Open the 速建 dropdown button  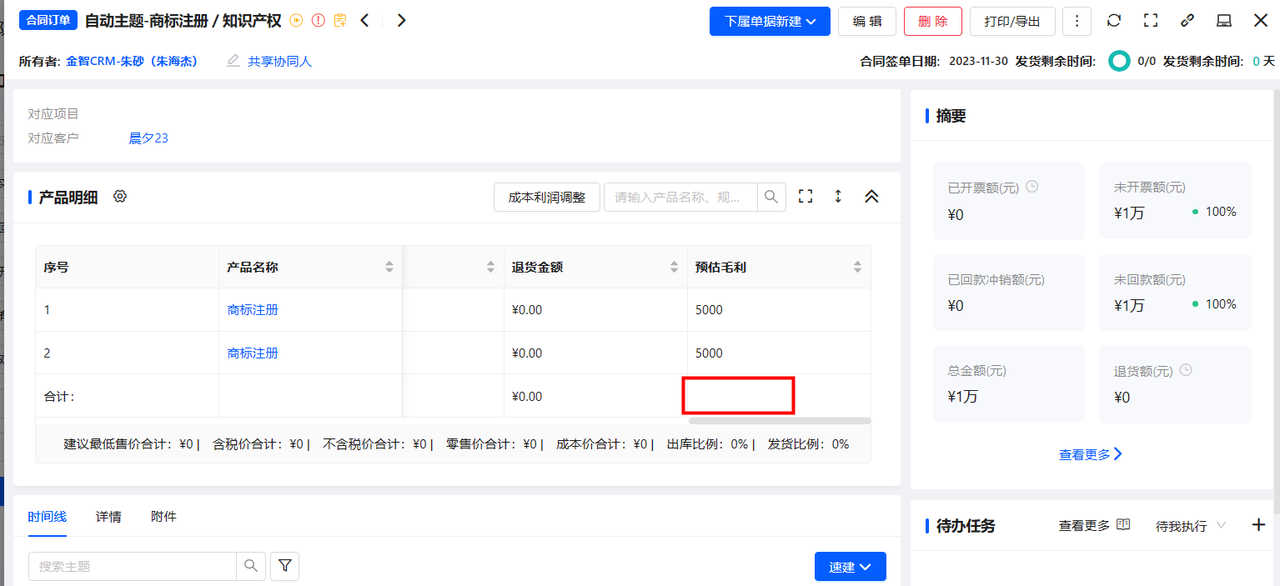(x=850, y=567)
